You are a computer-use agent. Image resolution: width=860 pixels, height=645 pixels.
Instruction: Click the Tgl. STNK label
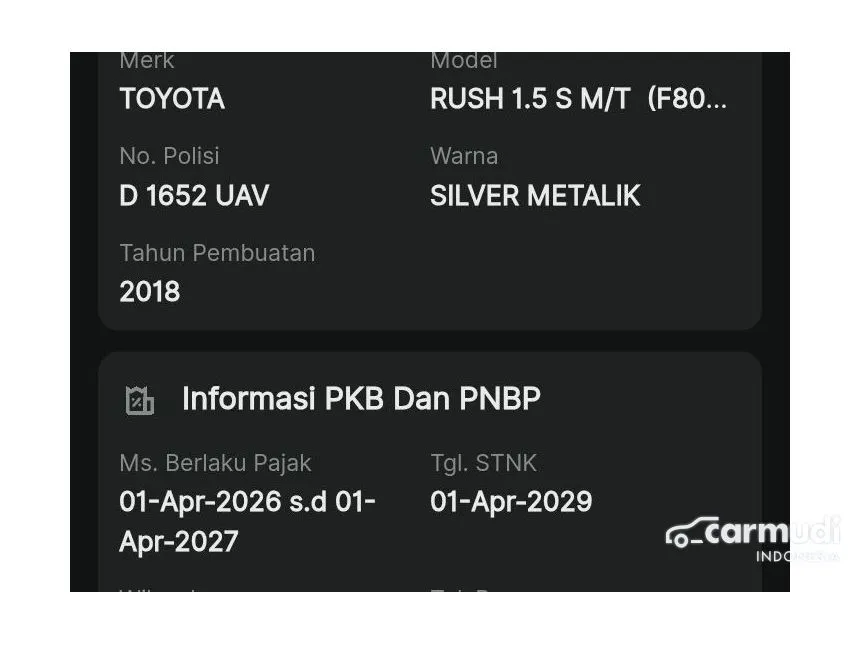pyautogui.click(x=483, y=463)
